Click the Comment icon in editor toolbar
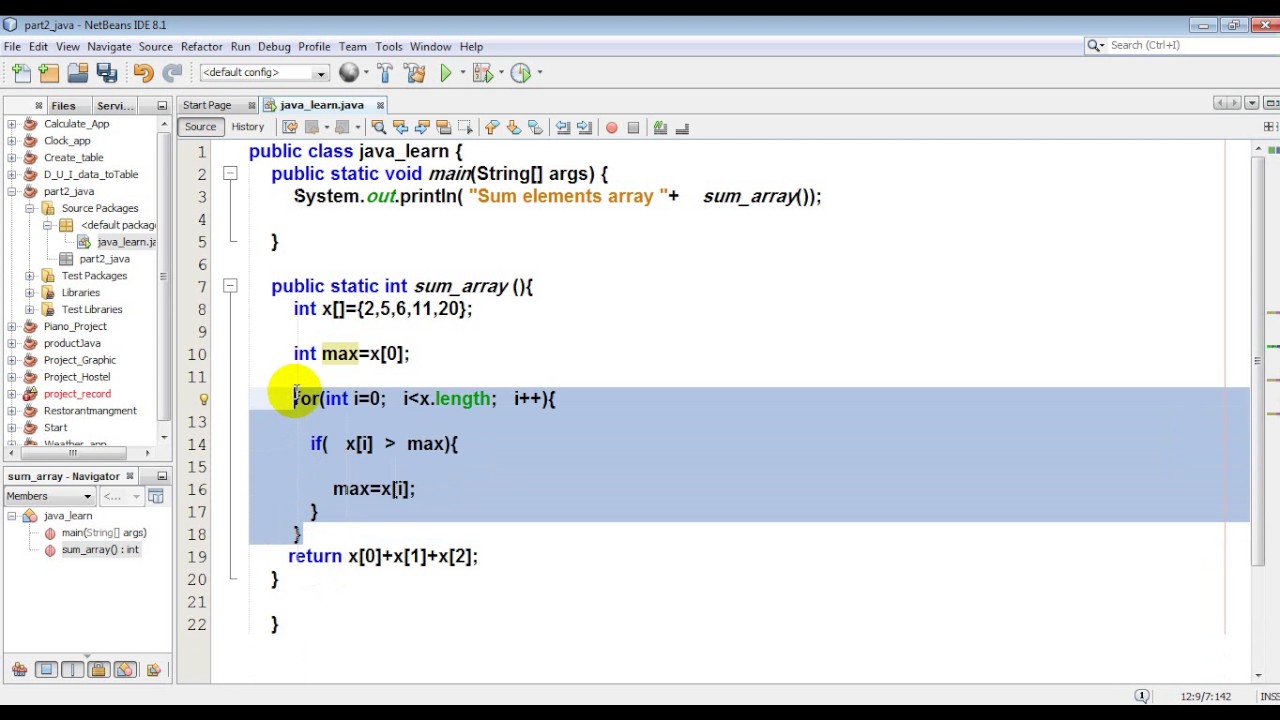This screenshot has width=1280, height=720. [x=660, y=127]
